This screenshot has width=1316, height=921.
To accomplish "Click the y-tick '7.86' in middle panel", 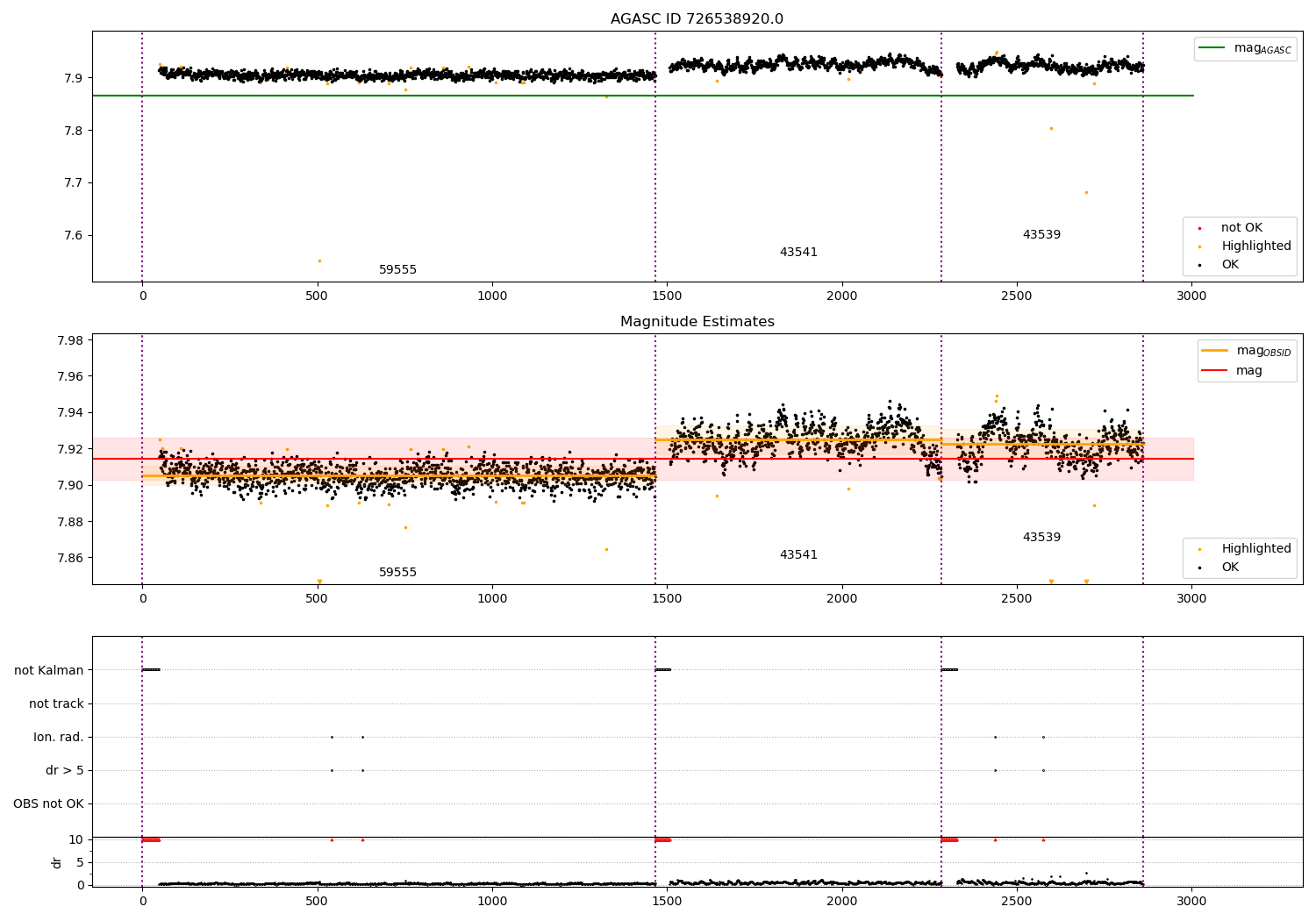I will click(x=70, y=558).
